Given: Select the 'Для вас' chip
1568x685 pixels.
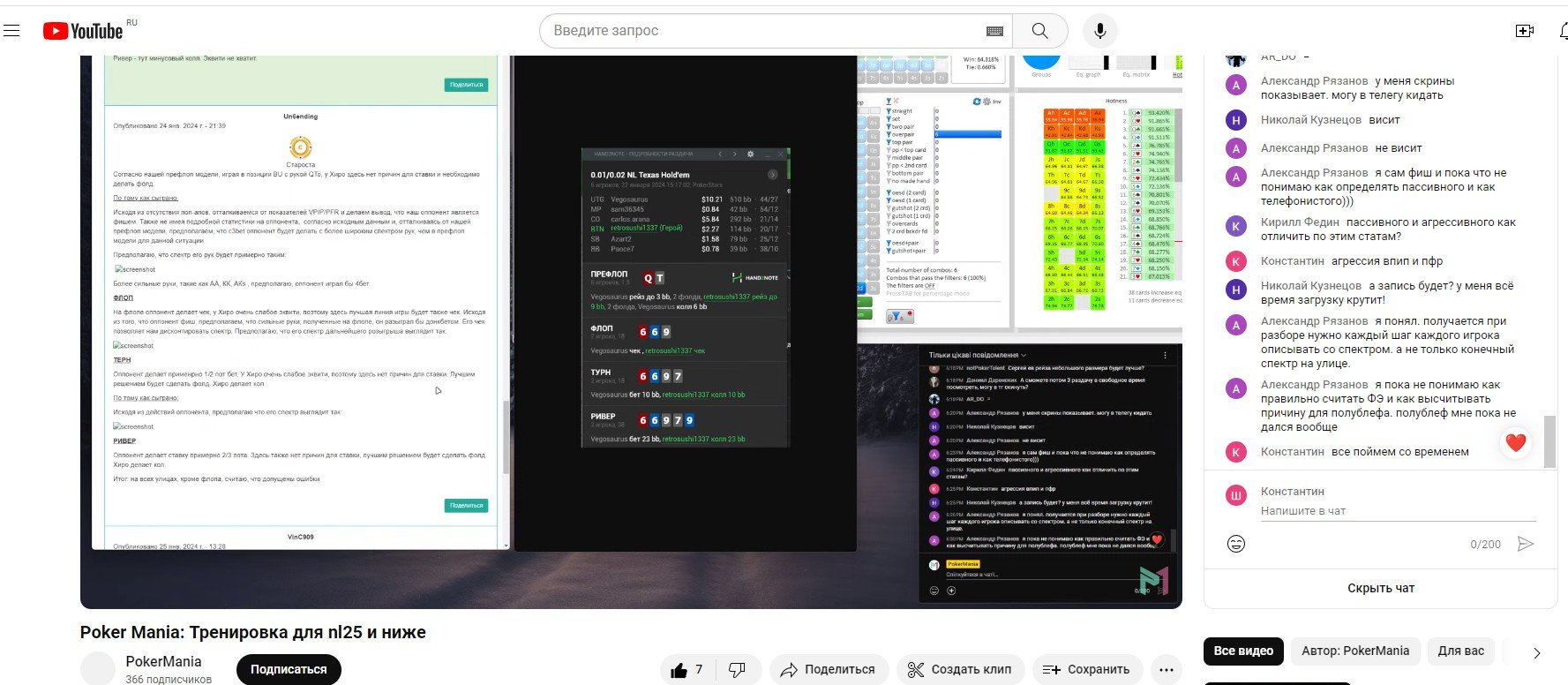Looking at the screenshot, I should 1461,651.
